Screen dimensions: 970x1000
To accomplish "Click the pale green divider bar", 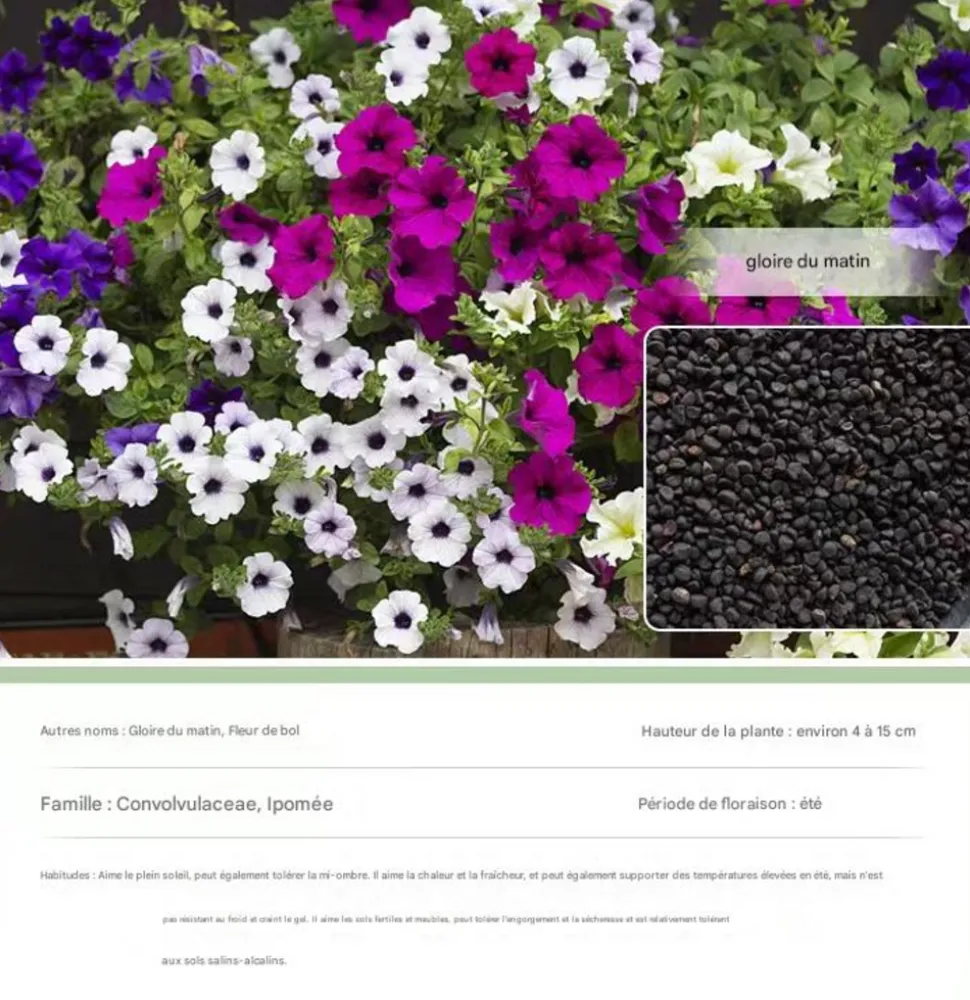I will tap(485, 675).
